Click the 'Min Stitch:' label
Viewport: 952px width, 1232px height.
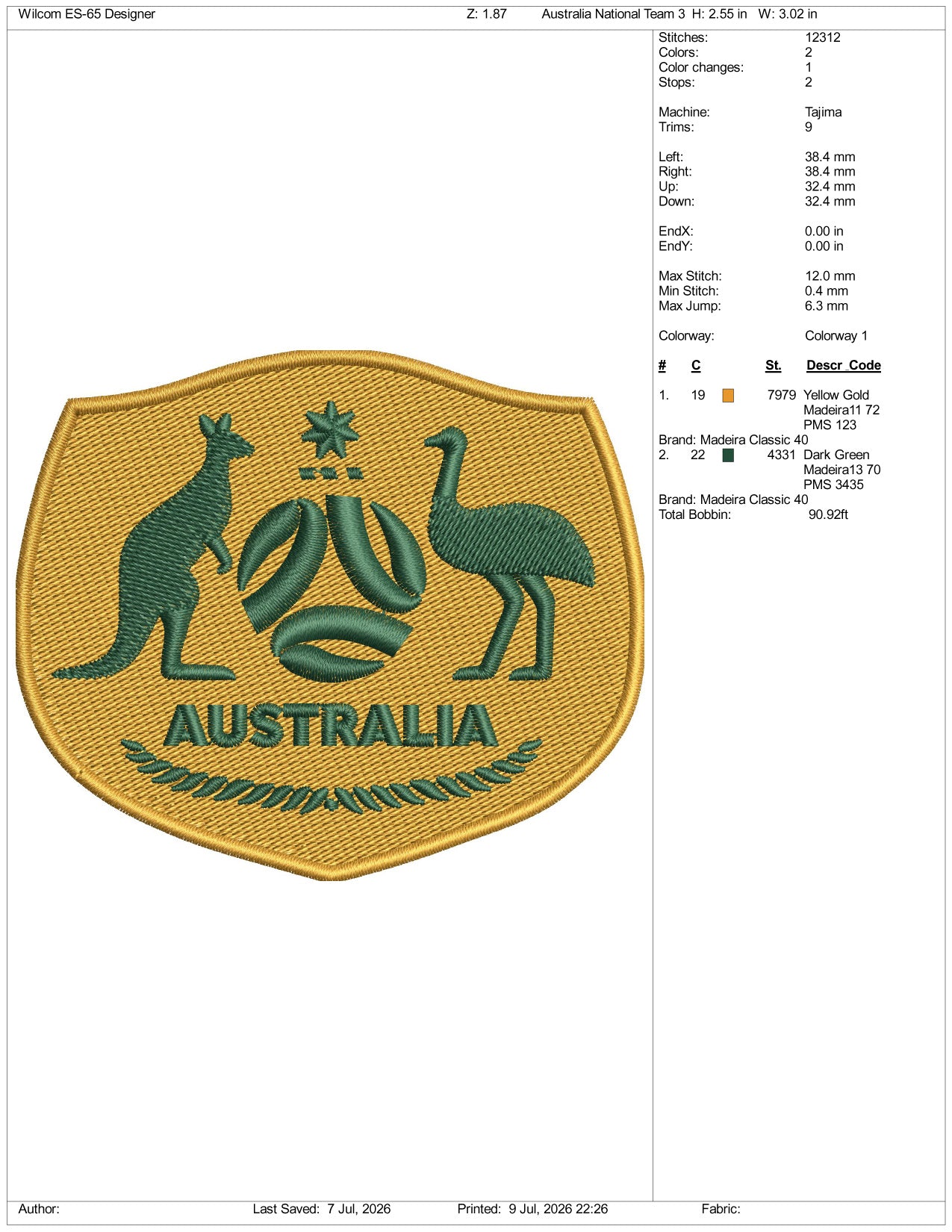[688, 291]
